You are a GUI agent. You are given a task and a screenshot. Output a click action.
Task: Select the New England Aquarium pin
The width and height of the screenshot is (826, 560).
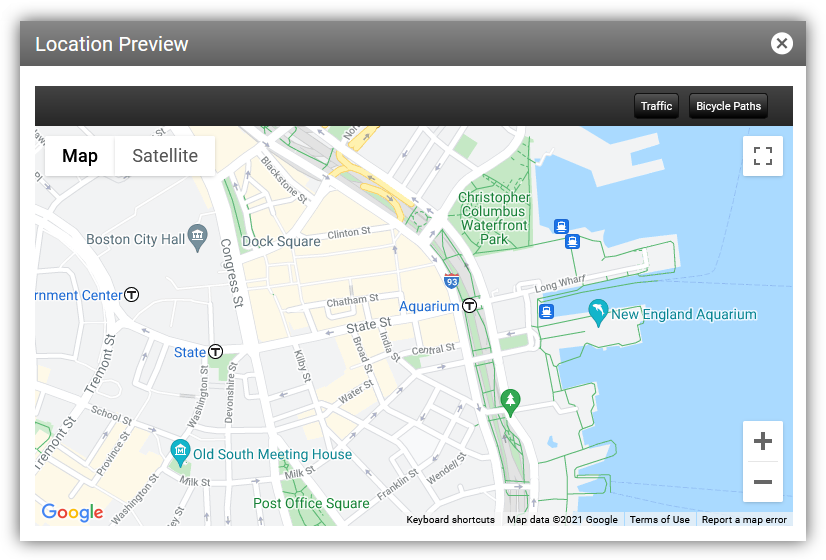(598, 312)
